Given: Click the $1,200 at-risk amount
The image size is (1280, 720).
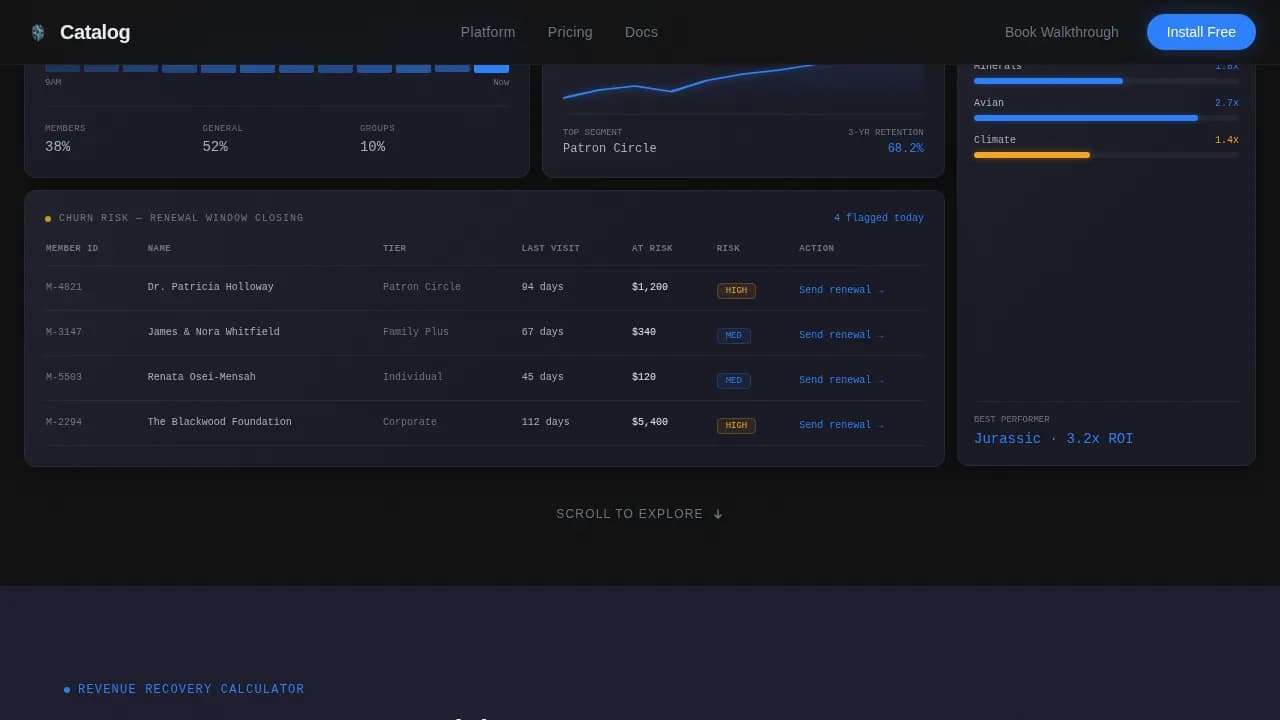Looking at the screenshot, I should tap(650, 287).
